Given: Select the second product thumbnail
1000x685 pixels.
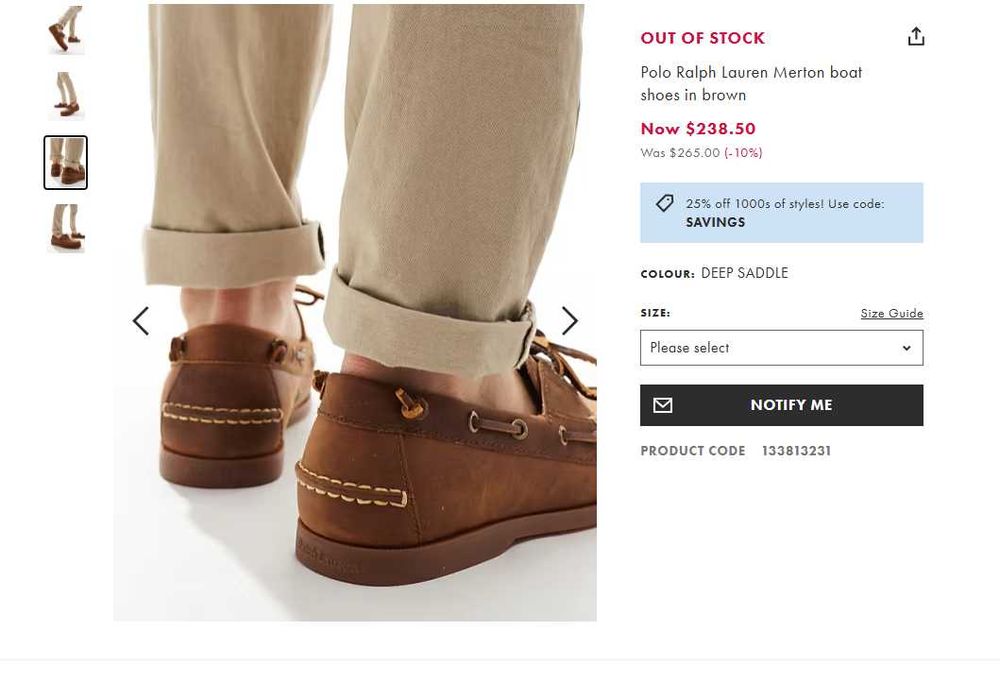Looking at the screenshot, I should point(66,95).
